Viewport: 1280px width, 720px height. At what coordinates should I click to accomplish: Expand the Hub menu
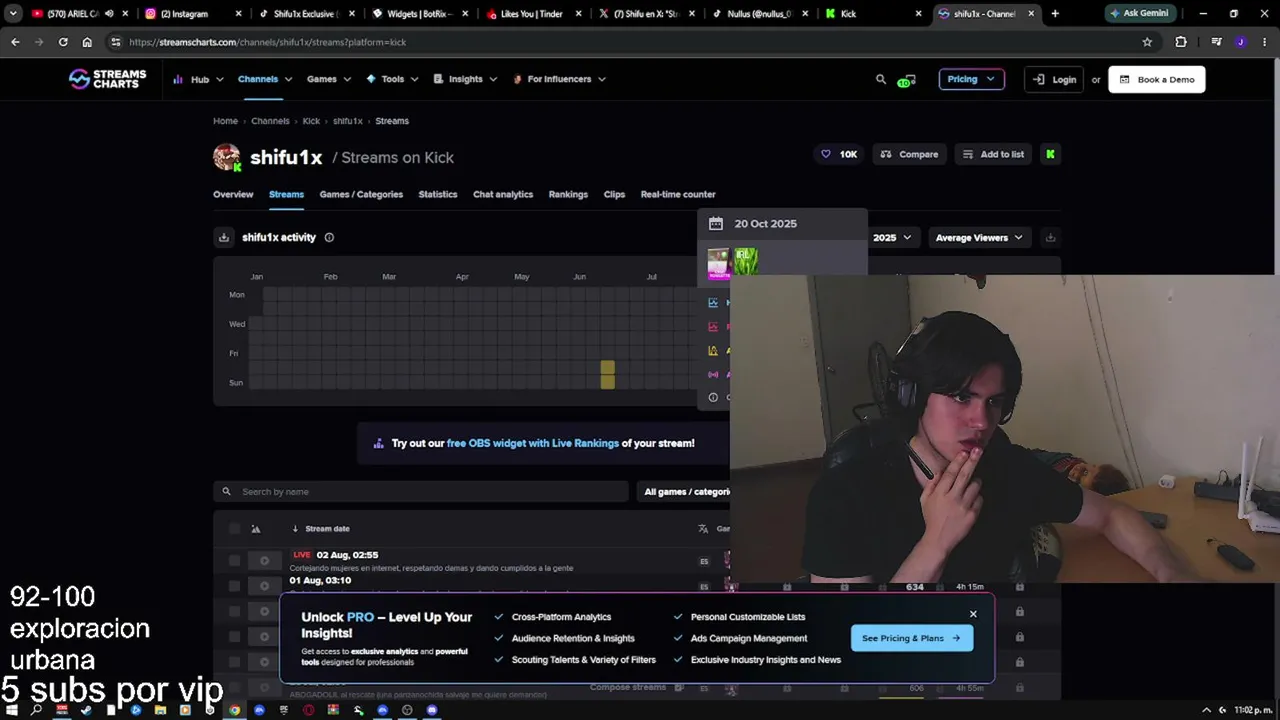click(x=198, y=79)
